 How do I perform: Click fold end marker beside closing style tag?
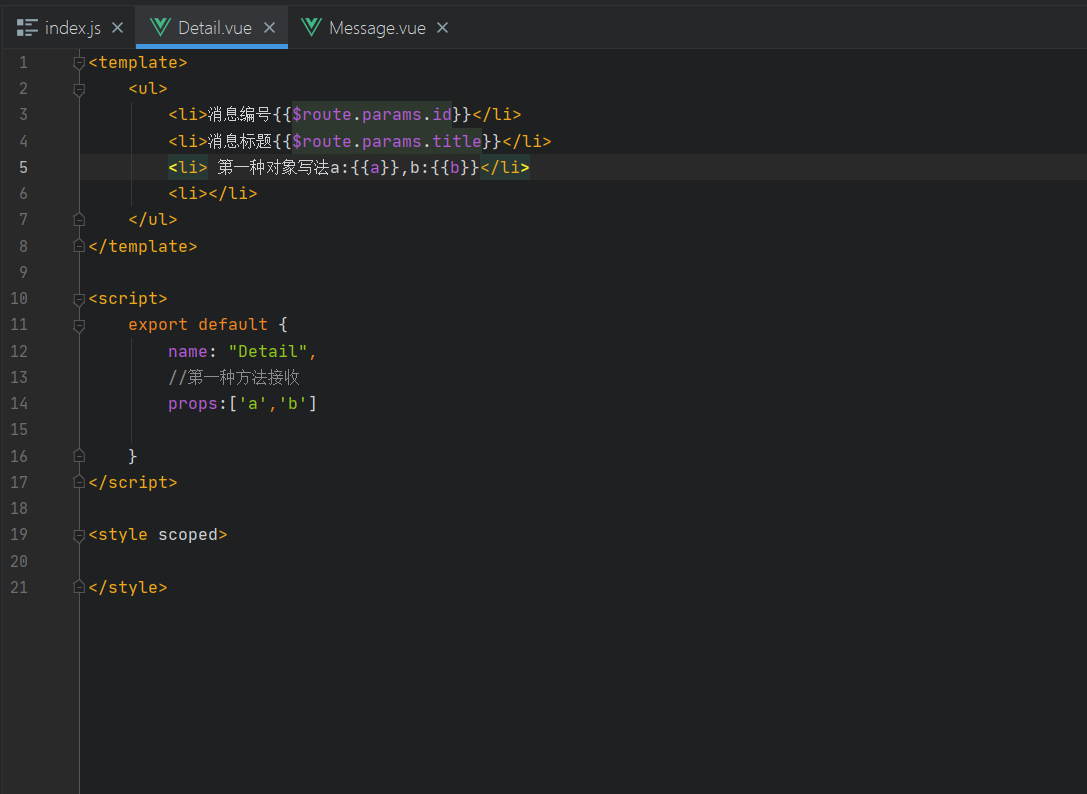coord(80,587)
